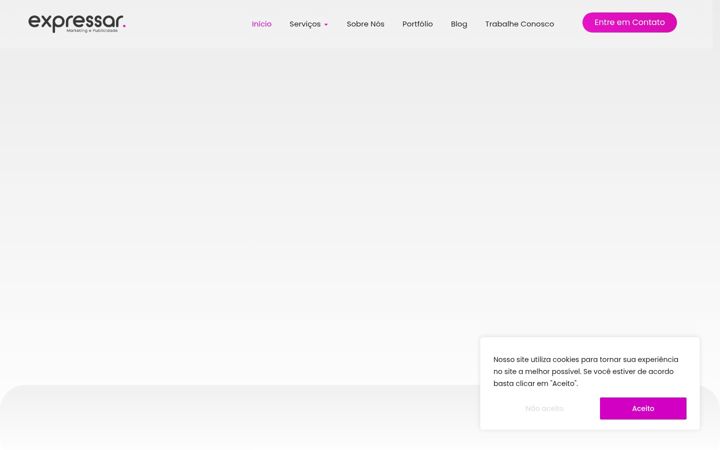The image size is (720, 450).
Task: Click the cookie notice text
Action: coord(585,371)
